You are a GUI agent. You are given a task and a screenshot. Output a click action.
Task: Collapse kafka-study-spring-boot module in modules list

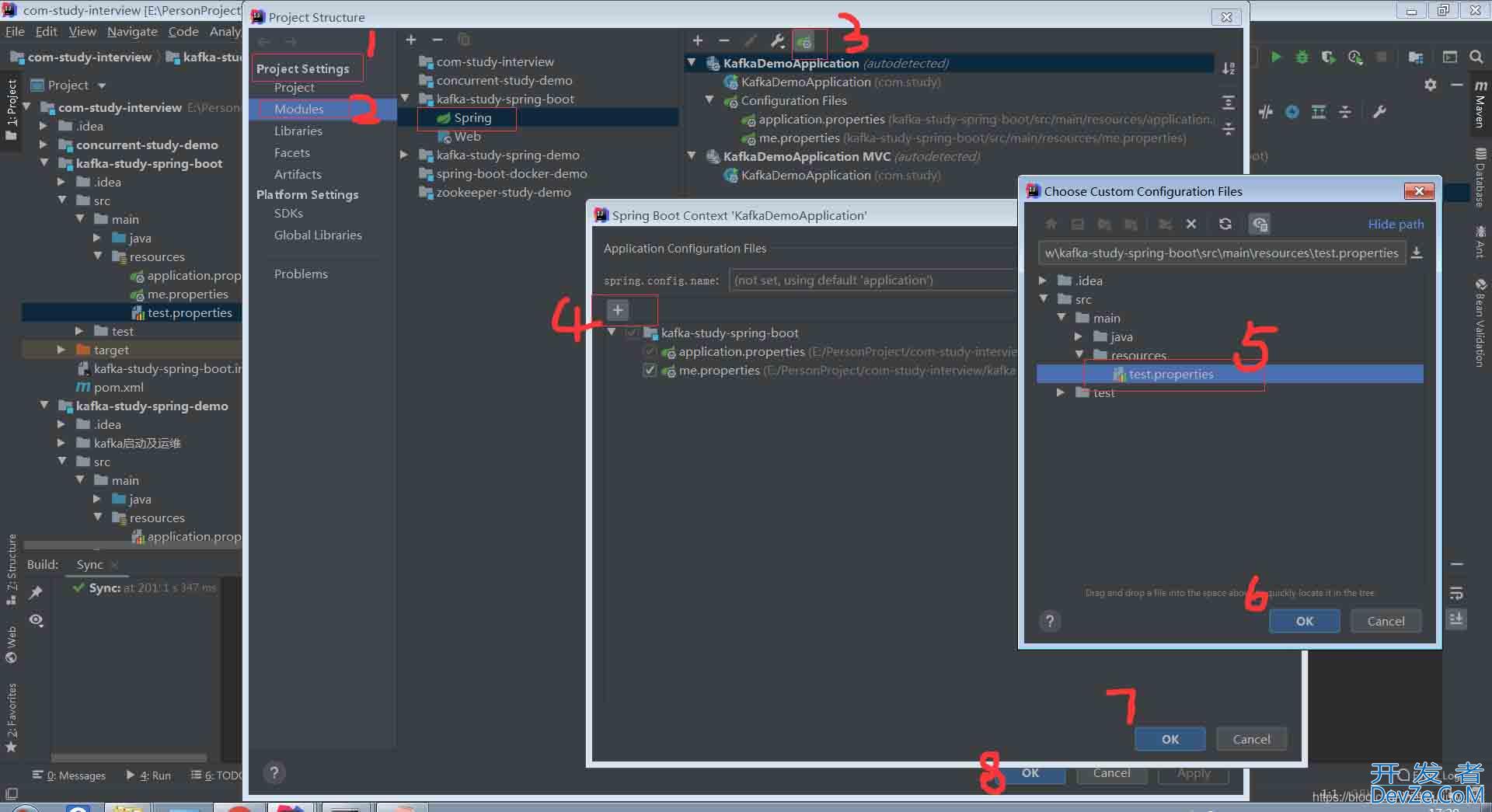pyautogui.click(x=405, y=99)
